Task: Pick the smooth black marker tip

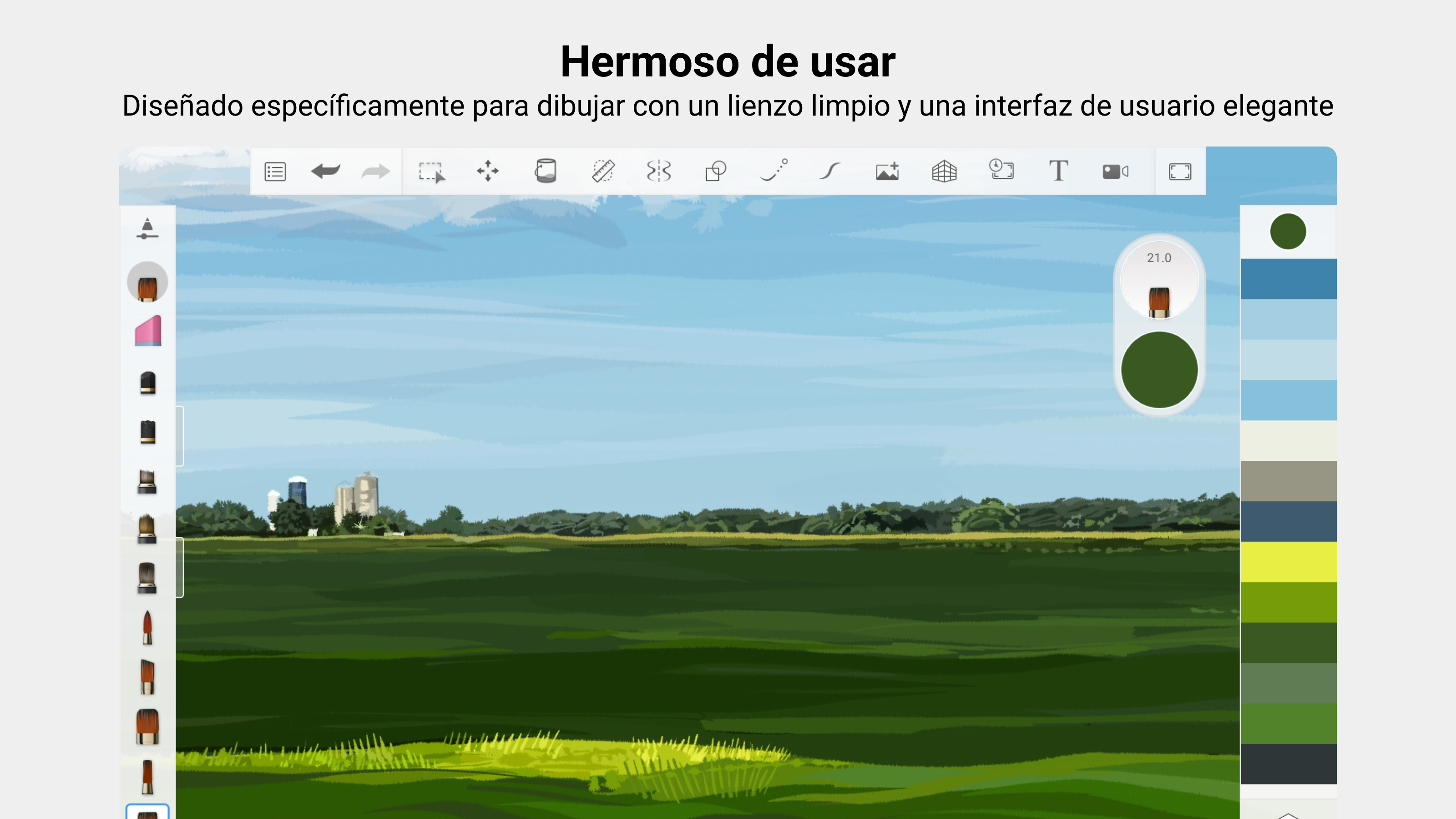Action: pyautogui.click(x=147, y=383)
